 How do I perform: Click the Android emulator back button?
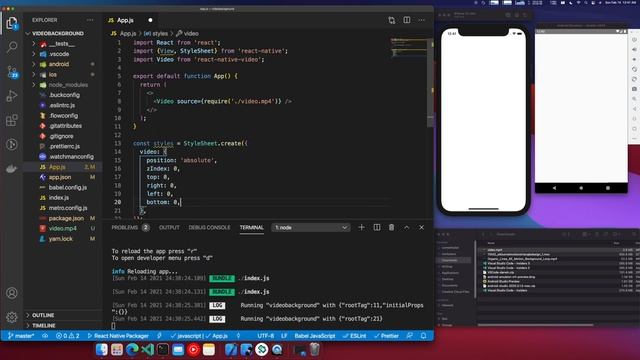554,188
